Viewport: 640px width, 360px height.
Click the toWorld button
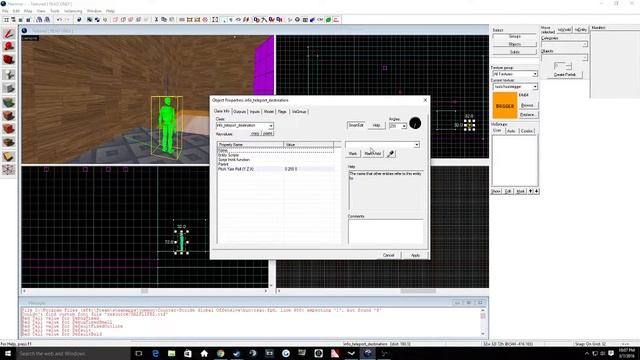(x=565, y=30)
